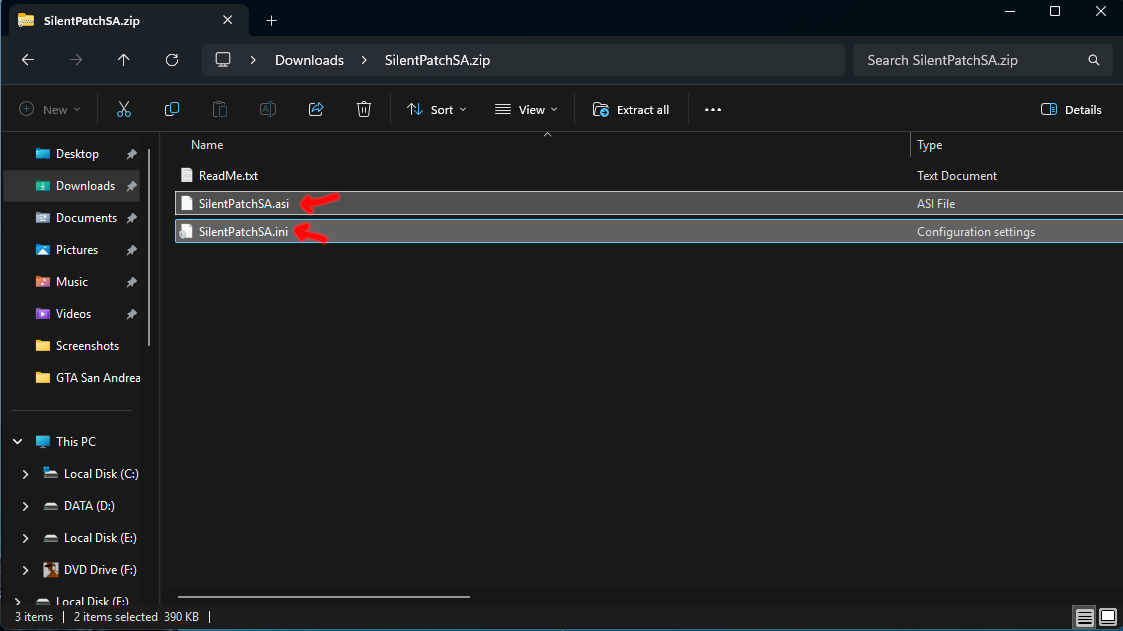This screenshot has width=1123, height=631.
Task: Go back with the left arrow
Action: pyautogui.click(x=28, y=60)
